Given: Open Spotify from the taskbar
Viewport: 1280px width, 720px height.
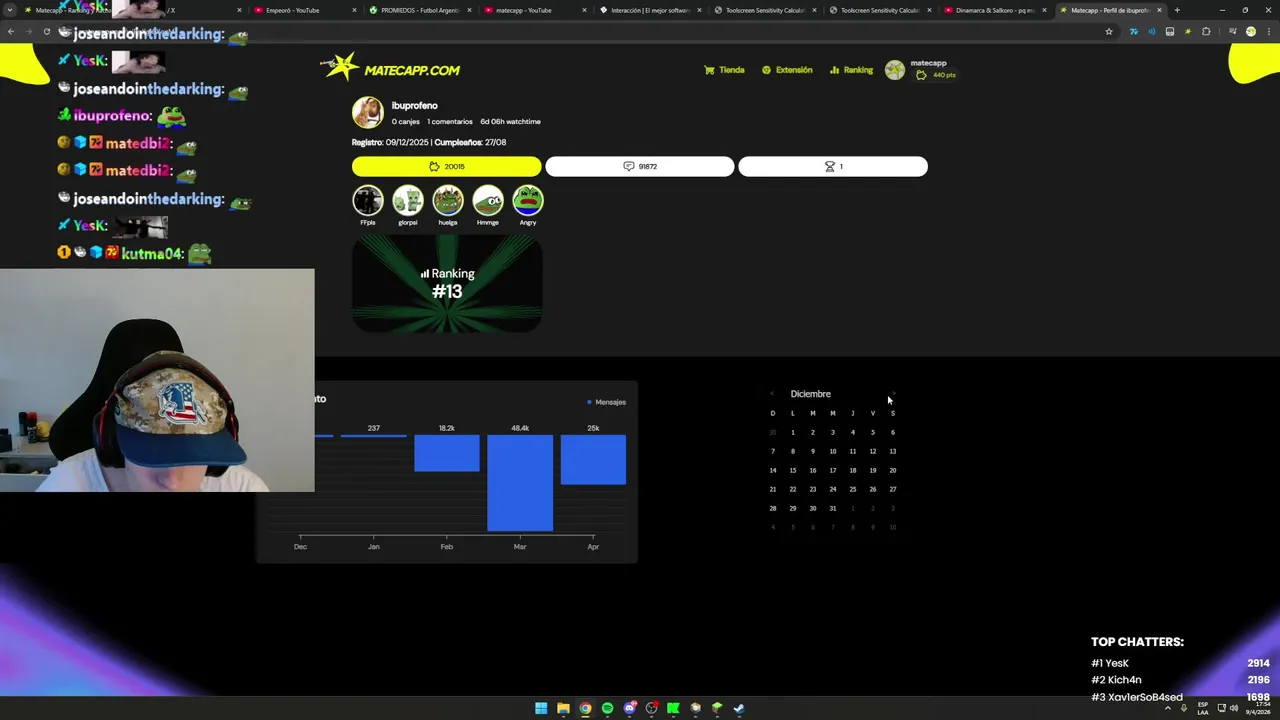Looking at the screenshot, I should pyautogui.click(x=607, y=708).
